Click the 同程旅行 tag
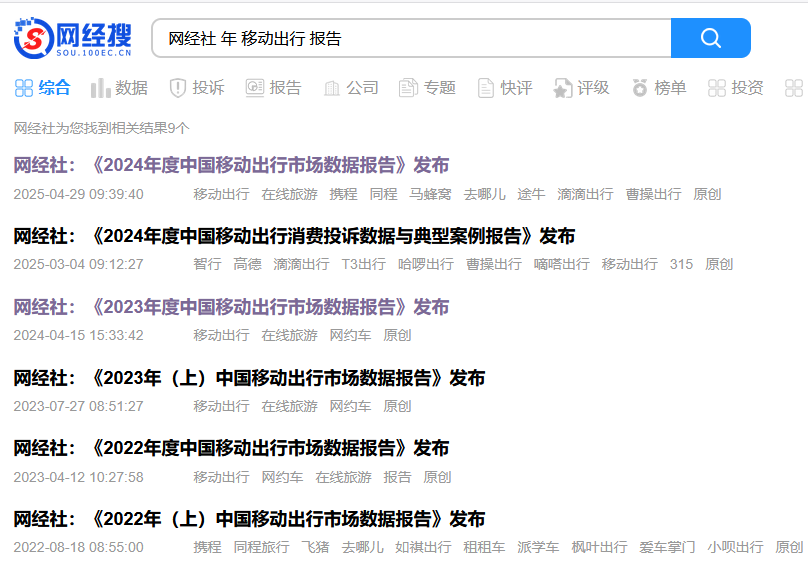This screenshot has width=808, height=571. (x=261, y=547)
